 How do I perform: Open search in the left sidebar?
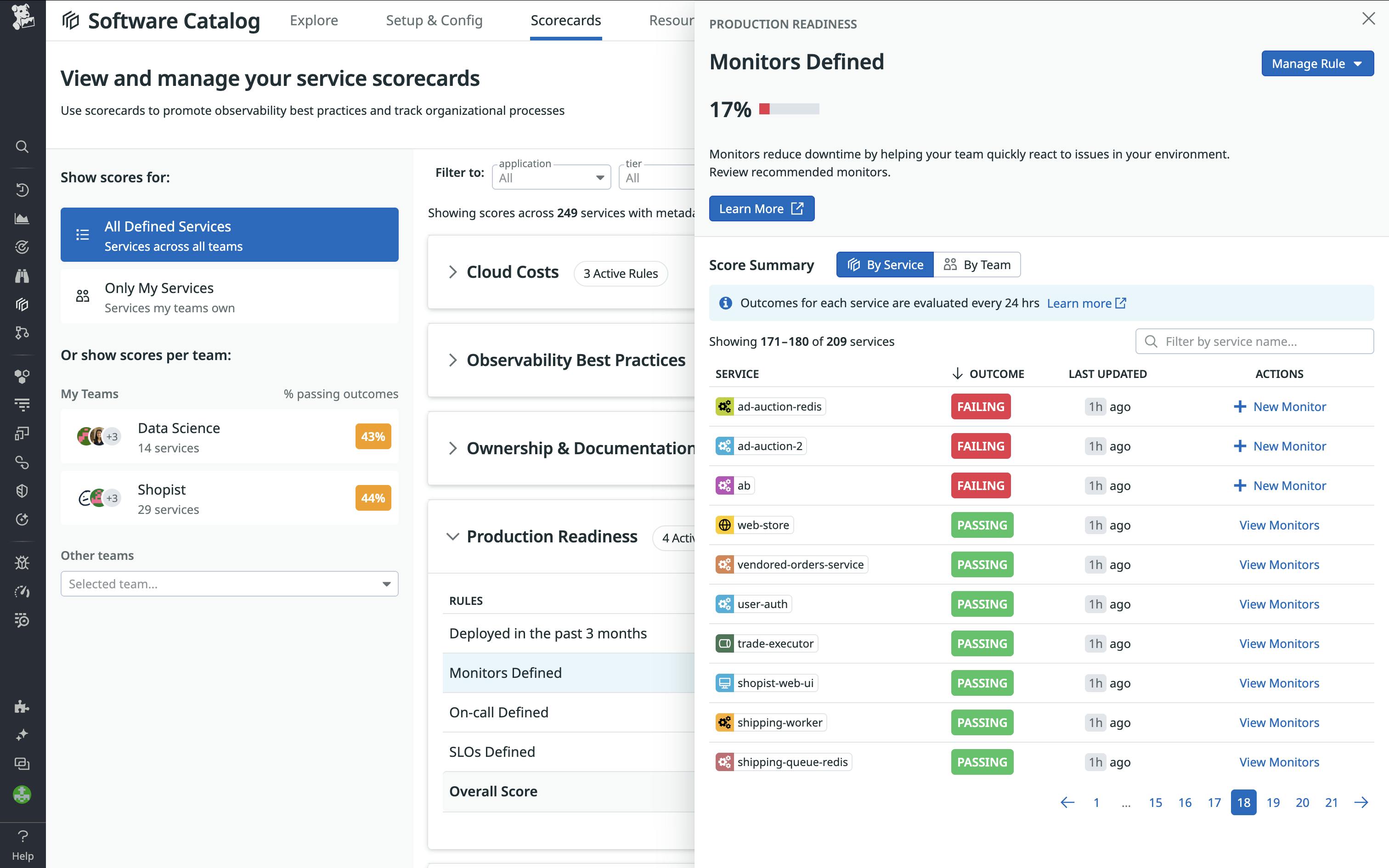pos(23,147)
